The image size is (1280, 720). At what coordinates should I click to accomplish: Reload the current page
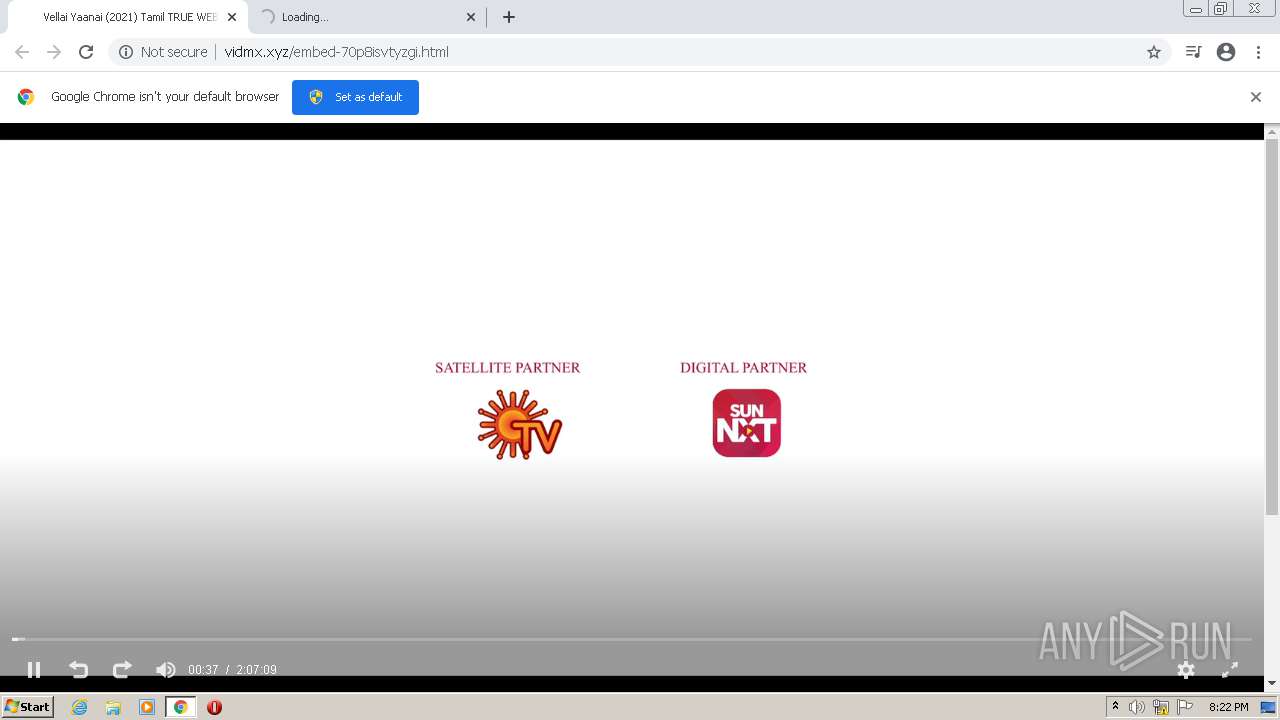[x=86, y=52]
